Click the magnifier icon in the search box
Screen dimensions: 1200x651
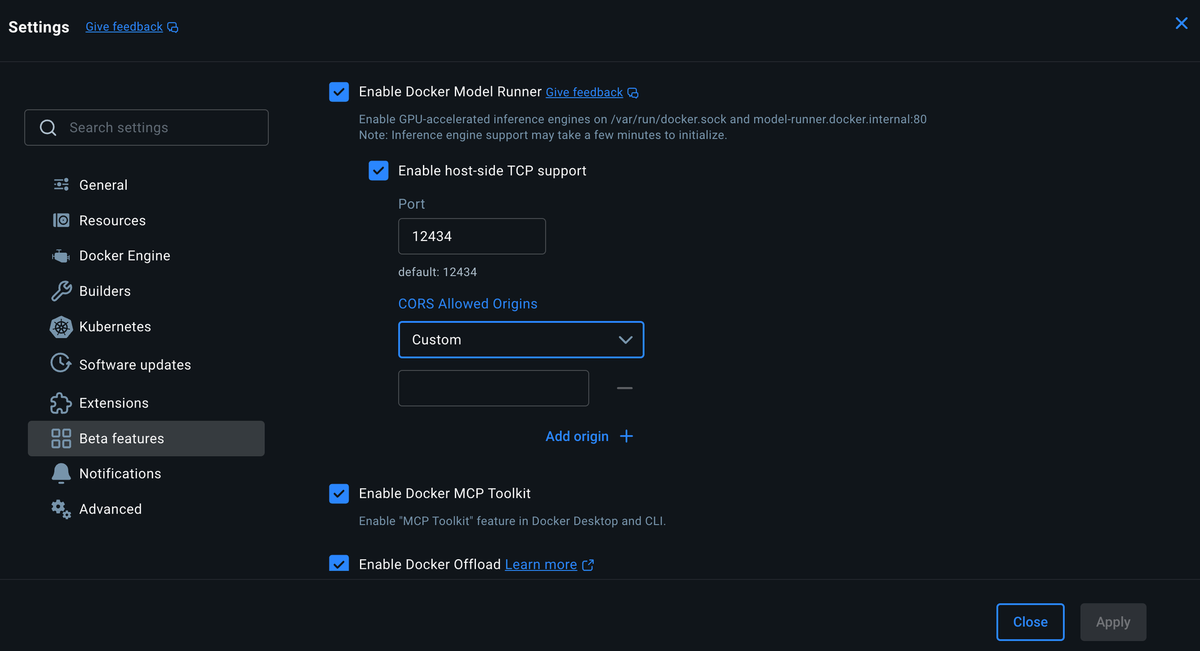(47, 128)
